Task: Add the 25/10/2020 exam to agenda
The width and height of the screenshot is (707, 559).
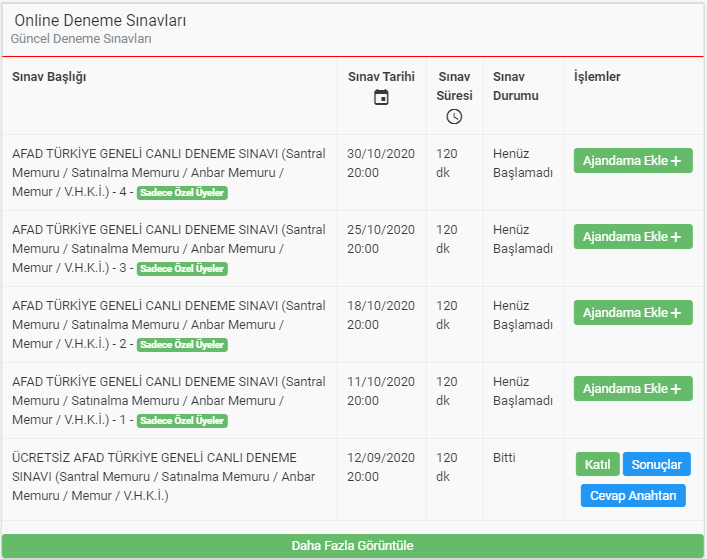Action: point(633,237)
